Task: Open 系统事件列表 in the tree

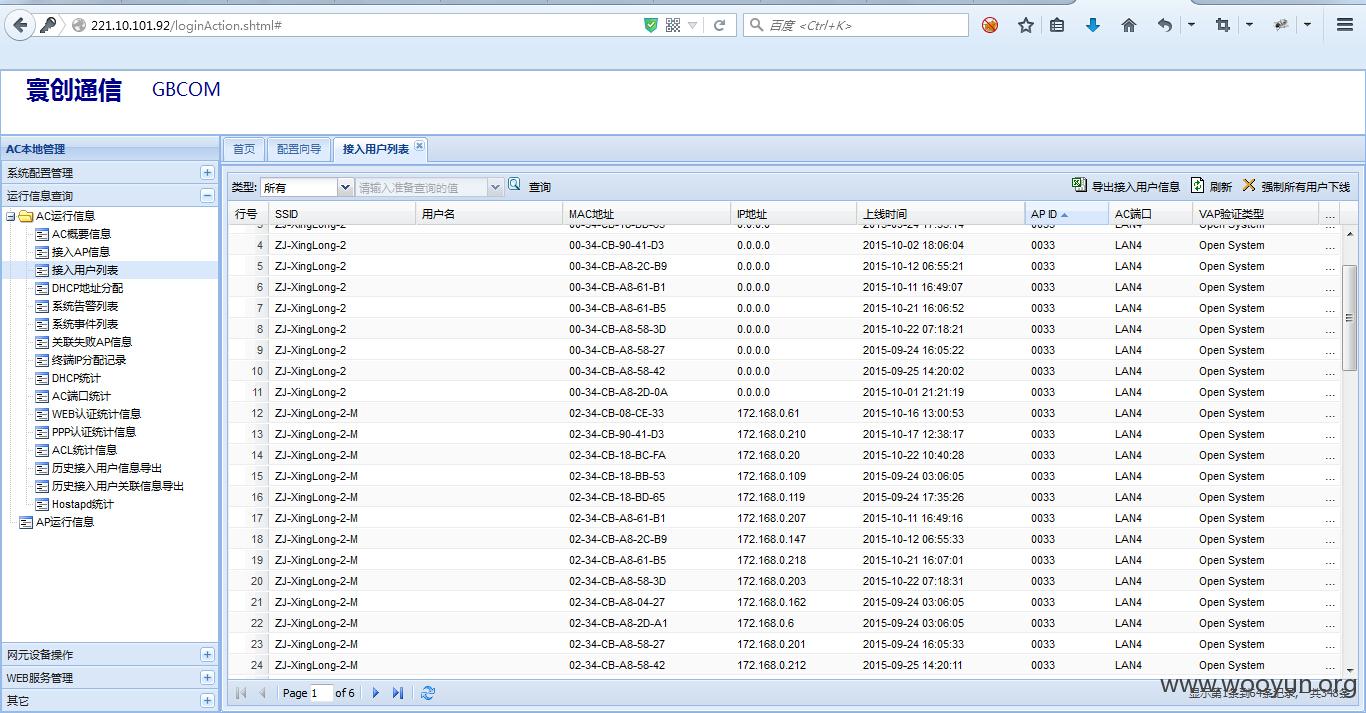Action: (85, 324)
